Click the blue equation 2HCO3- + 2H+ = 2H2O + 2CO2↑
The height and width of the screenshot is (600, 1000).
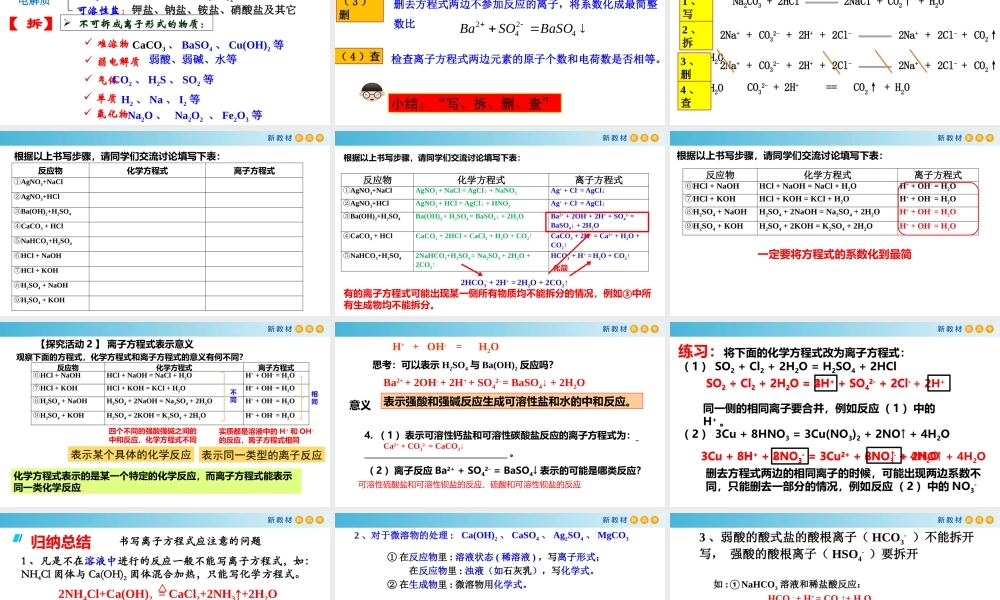pyautogui.click(x=514, y=282)
